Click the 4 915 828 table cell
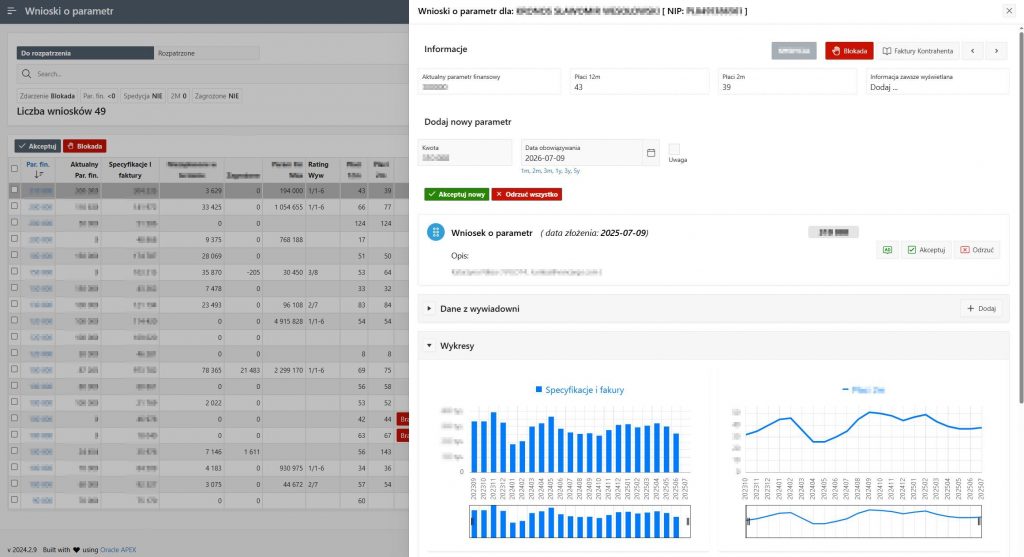 tap(287, 321)
